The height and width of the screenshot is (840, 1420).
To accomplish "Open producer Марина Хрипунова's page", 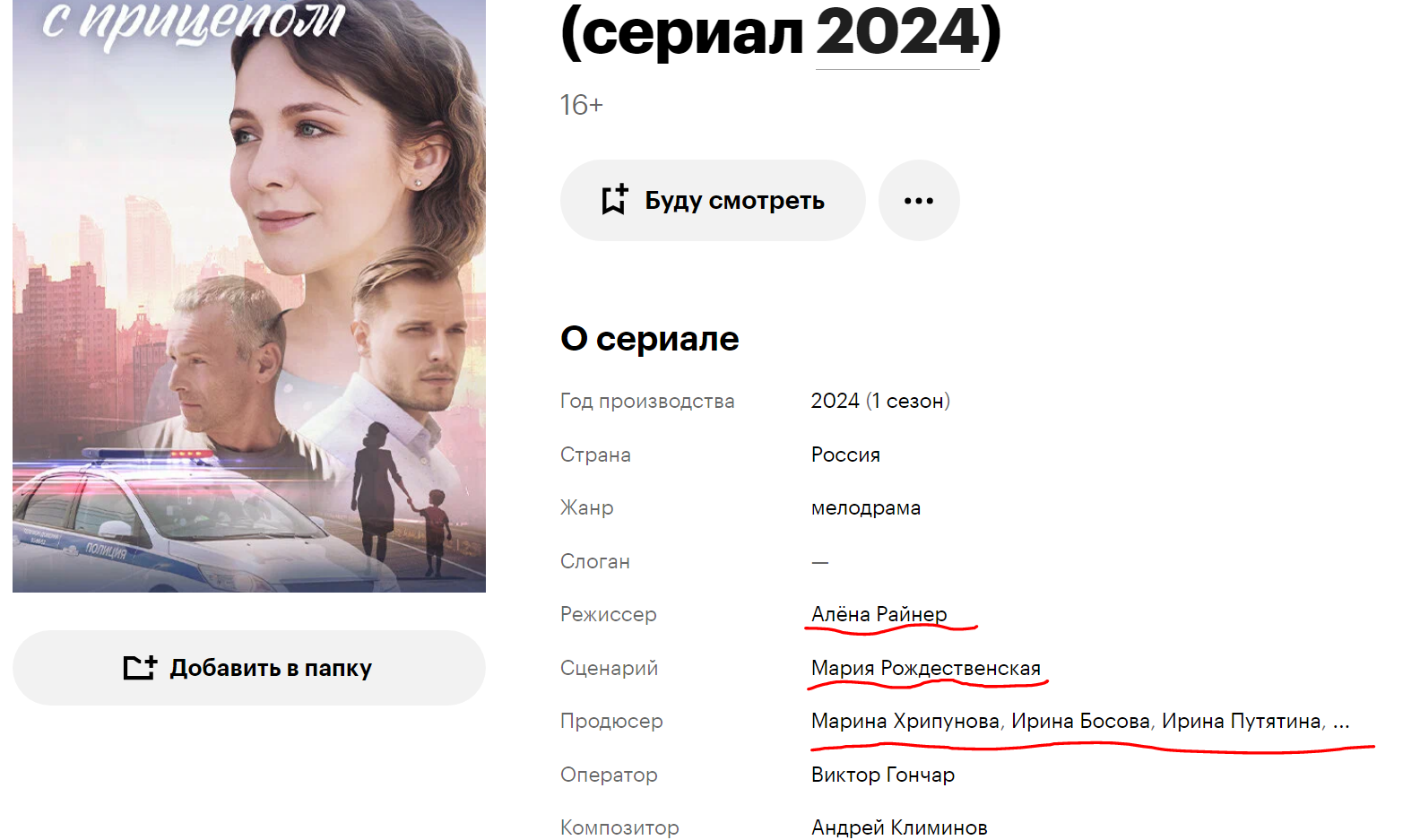I will 905,721.
